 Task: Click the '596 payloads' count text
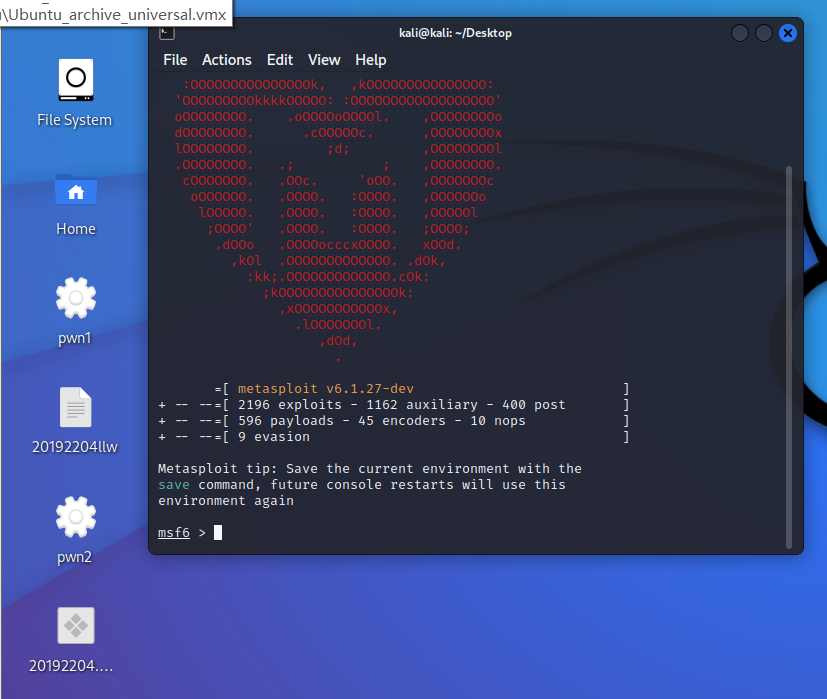click(x=286, y=421)
